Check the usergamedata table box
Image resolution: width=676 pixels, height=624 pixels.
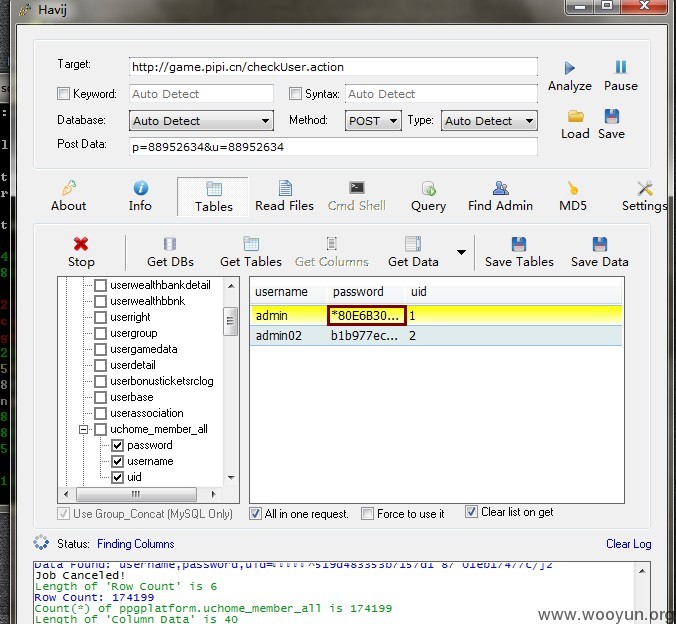click(x=100, y=349)
